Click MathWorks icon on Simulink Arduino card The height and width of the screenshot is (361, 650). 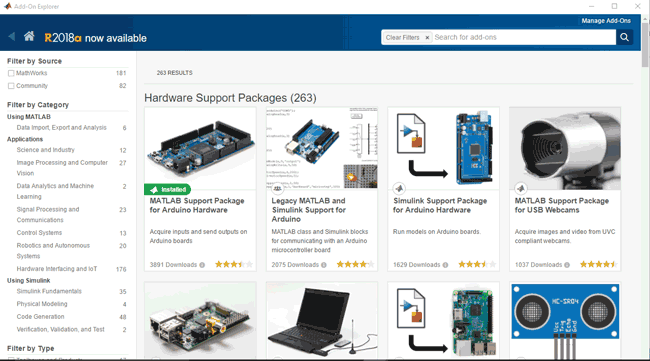399,189
